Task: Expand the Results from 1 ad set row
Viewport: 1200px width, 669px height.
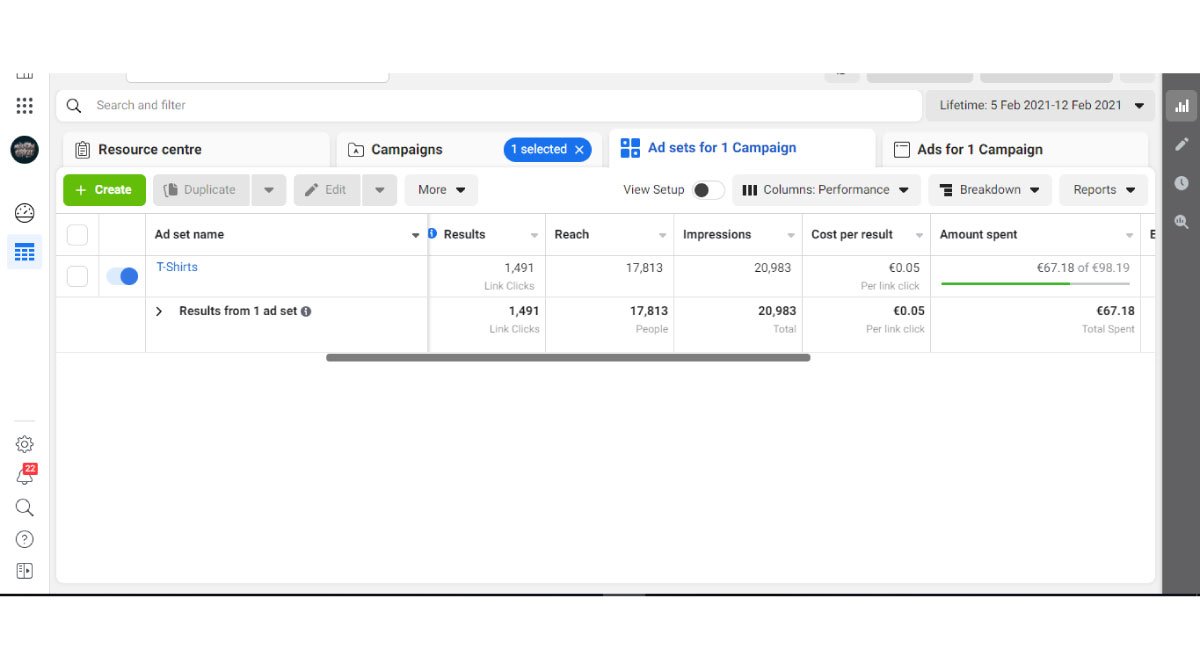Action: pyautogui.click(x=159, y=312)
